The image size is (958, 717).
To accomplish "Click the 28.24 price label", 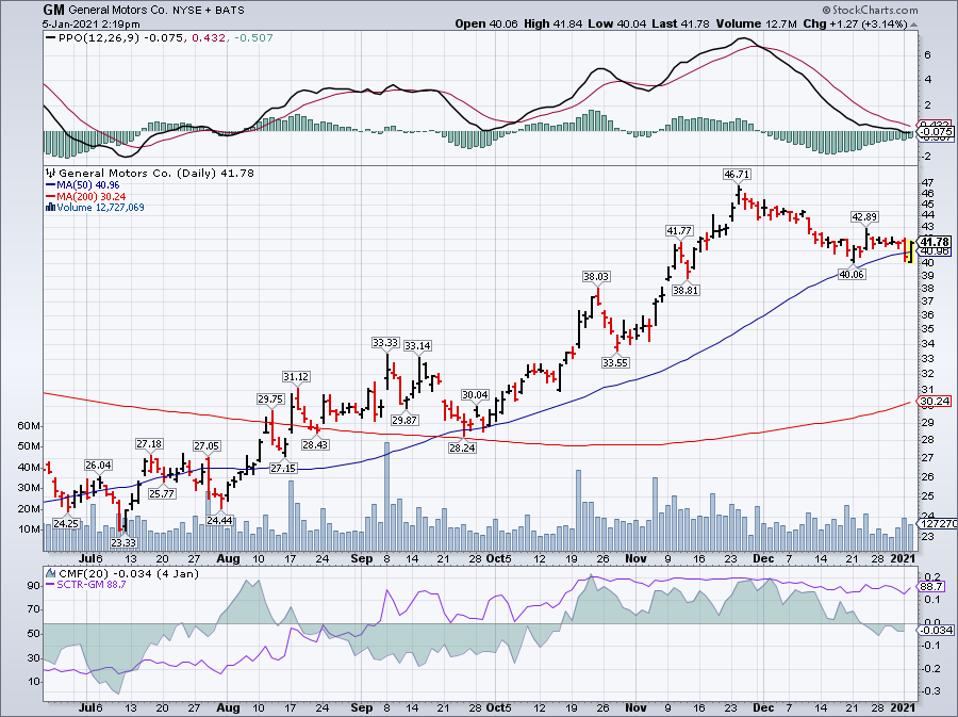I will (x=463, y=448).
